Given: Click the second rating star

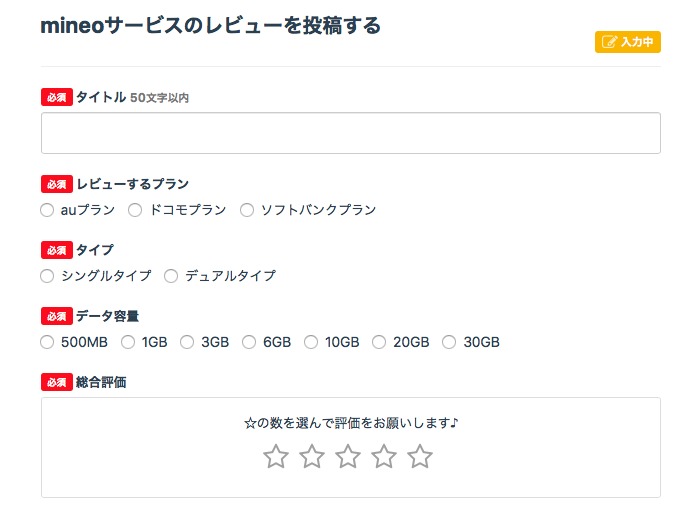Looking at the screenshot, I should (x=312, y=457).
